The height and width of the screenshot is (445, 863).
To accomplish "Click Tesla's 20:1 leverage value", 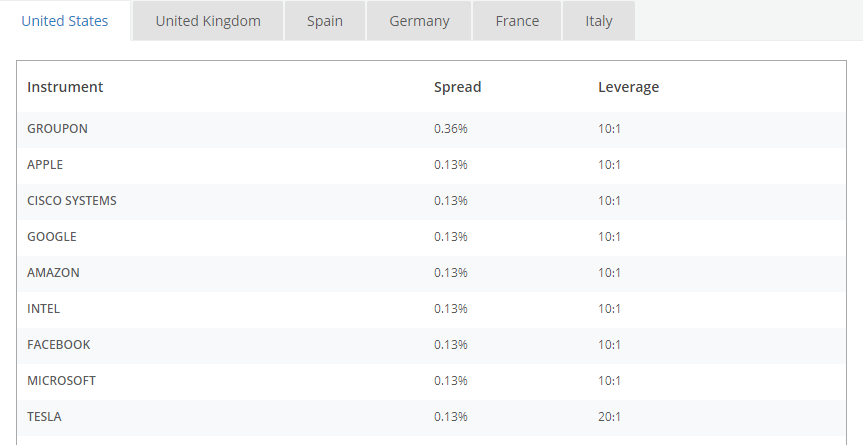I will pyautogui.click(x=609, y=417).
